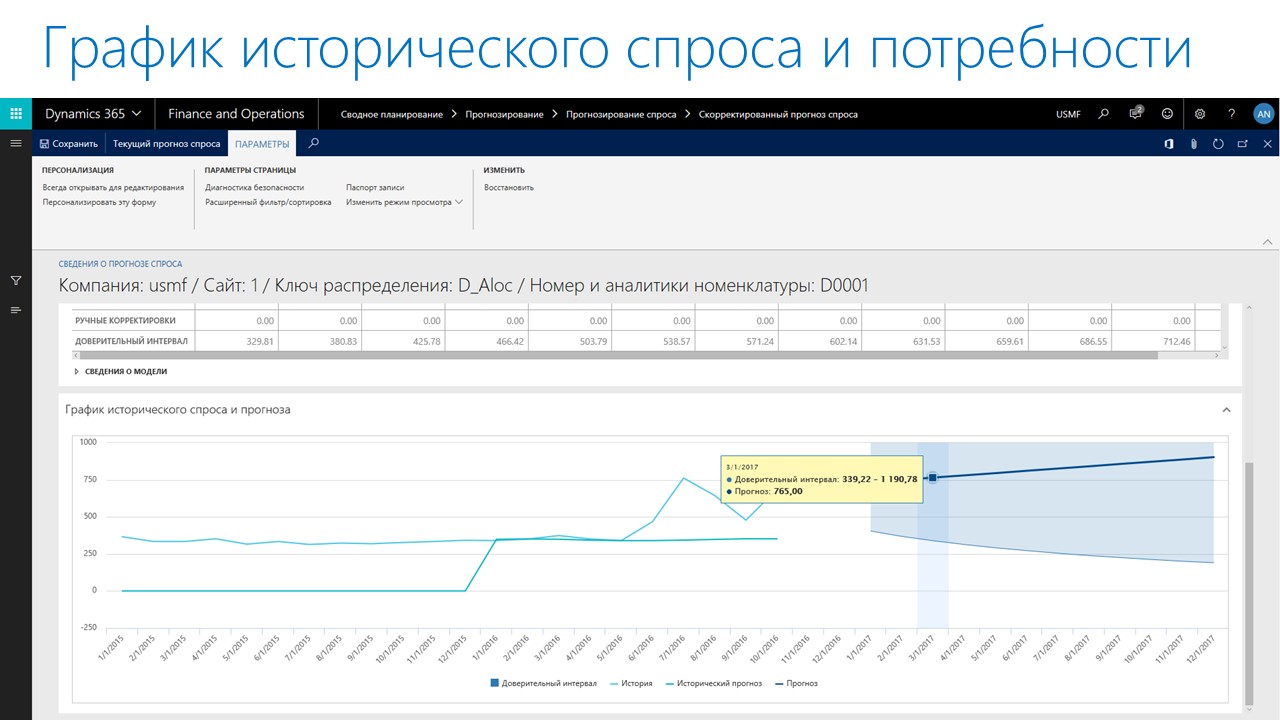The image size is (1280, 720).
Task: Open Изменить режим просмотра dropdown
Action: (x=404, y=202)
